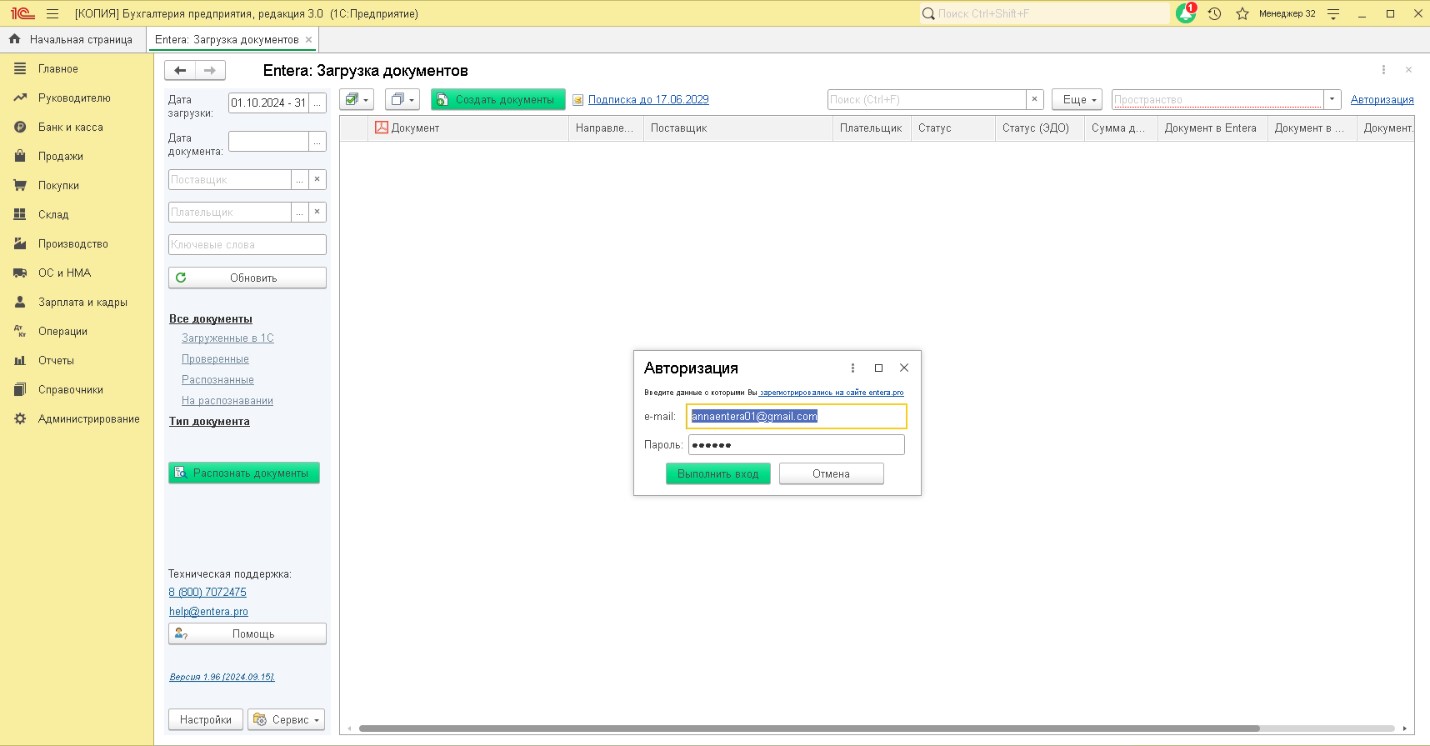The height and width of the screenshot is (746, 1430).
Task: Open selection list for Плательщик filter
Action: pyautogui.click(x=299, y=212)
